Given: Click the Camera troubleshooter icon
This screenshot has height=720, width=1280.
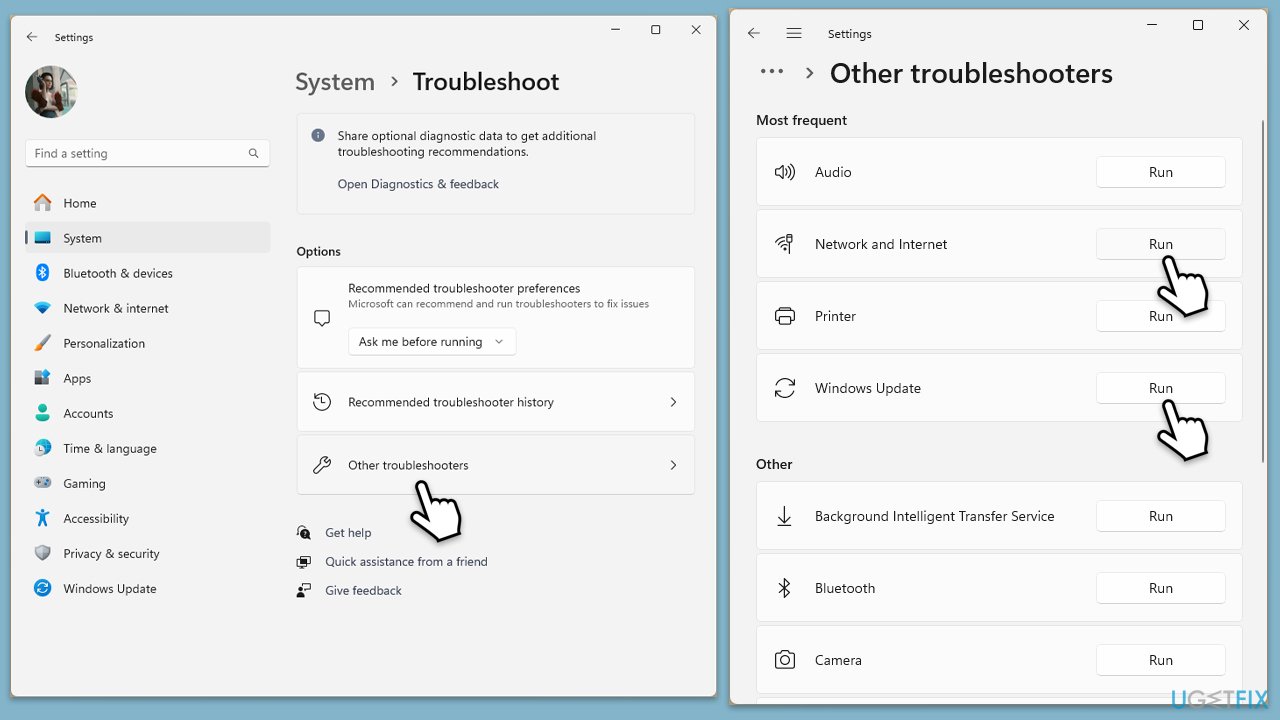Looking at the screenshot, I should [x=785, y=660].
